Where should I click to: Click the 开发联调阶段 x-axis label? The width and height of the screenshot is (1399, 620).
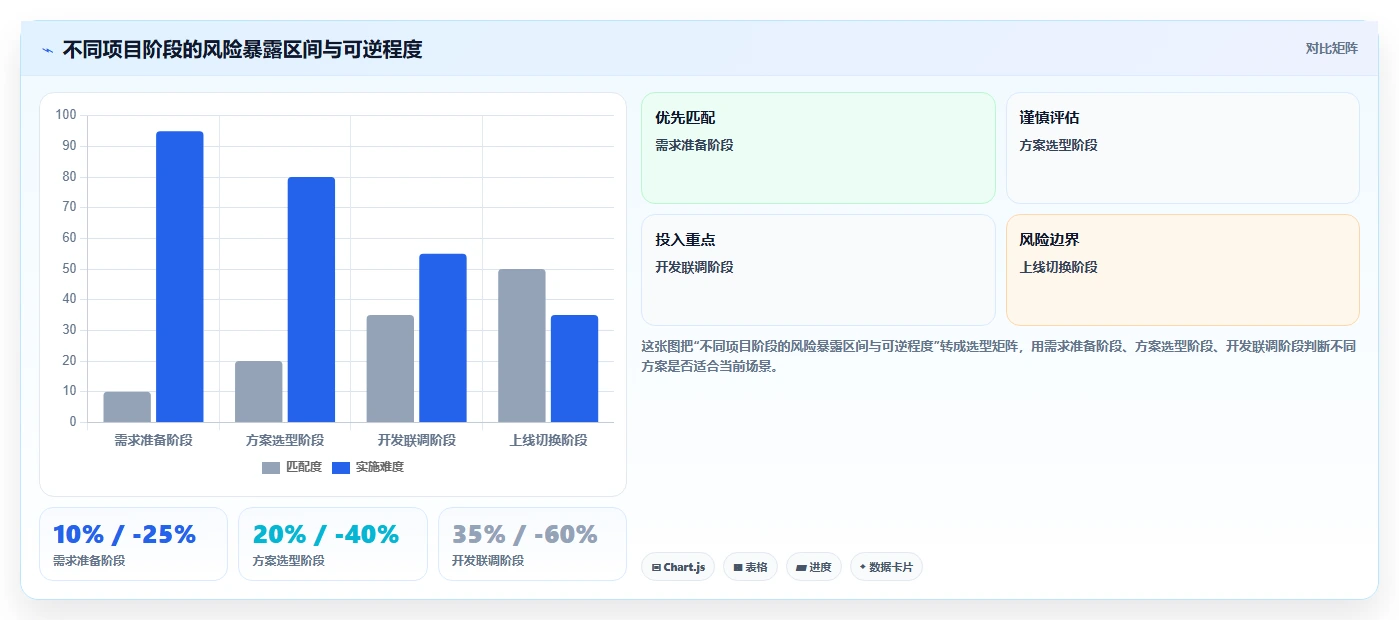tap(417, 440)
